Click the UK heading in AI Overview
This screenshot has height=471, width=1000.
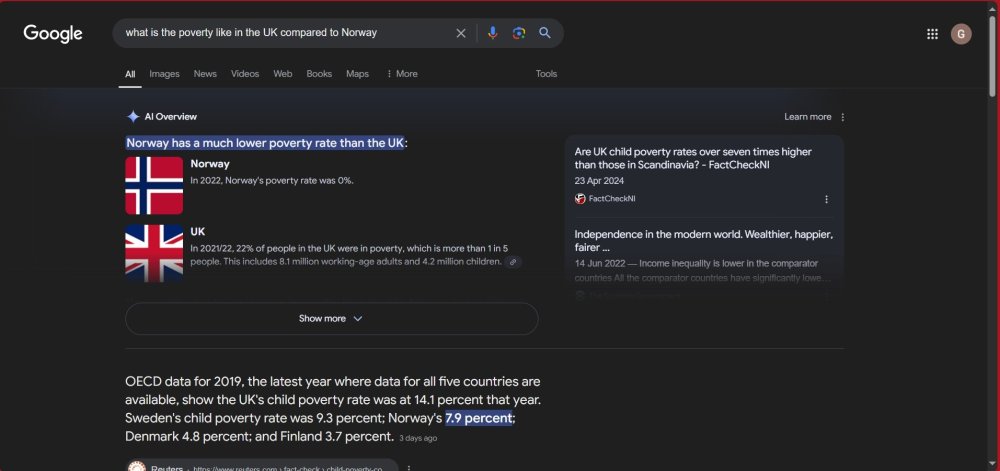coord(198,231)
